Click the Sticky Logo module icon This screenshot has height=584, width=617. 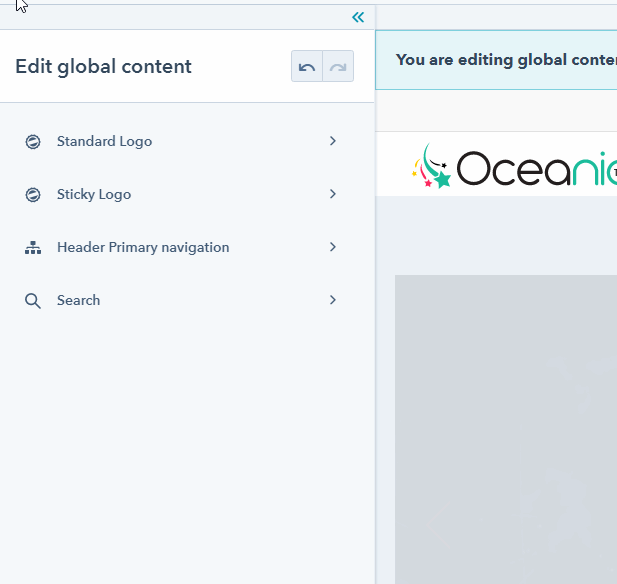33,195
